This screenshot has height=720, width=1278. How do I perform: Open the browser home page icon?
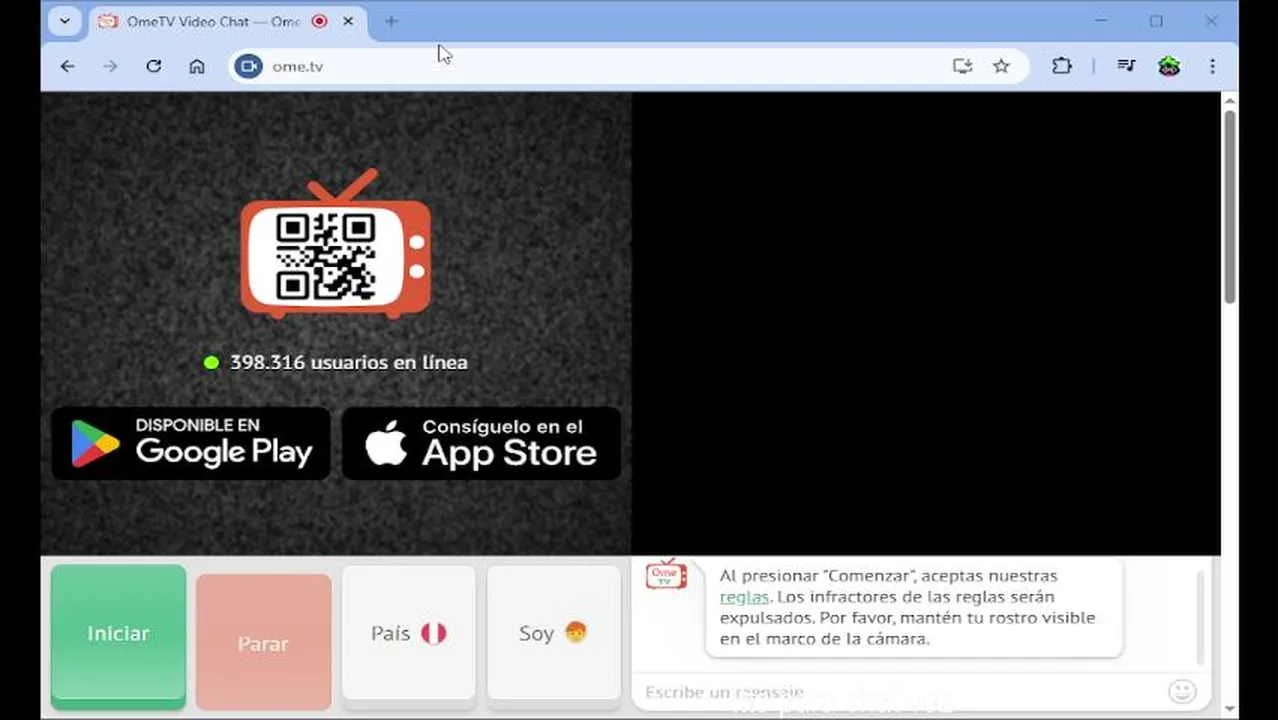click(x=197, y=66)
